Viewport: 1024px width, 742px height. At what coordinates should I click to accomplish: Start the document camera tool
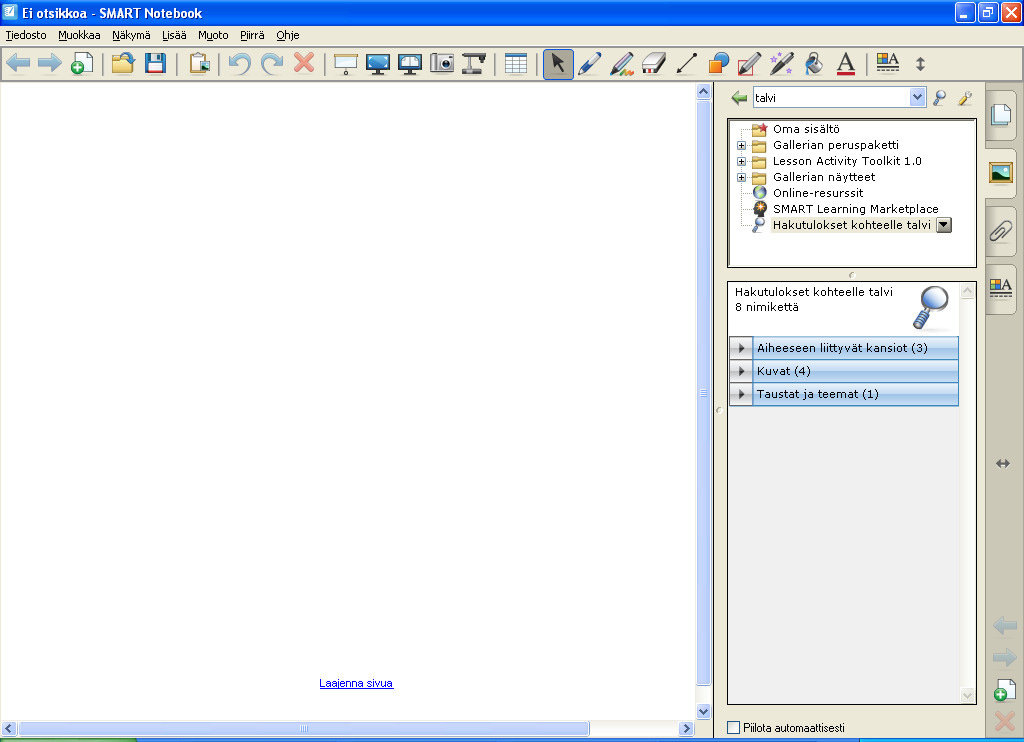point(473,63)
